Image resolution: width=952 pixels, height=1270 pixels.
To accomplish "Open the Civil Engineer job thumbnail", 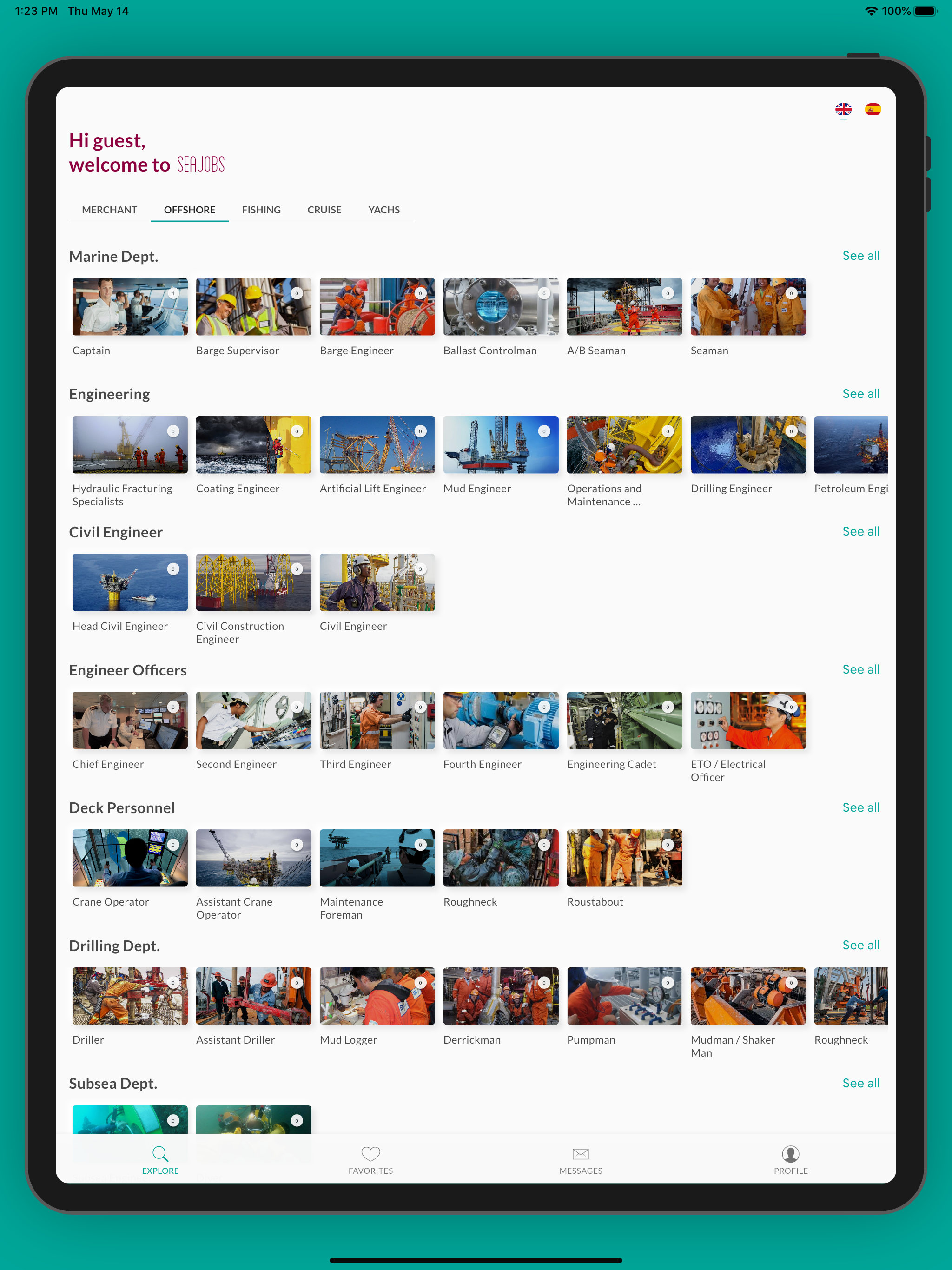I will click(x=377, y=582).
